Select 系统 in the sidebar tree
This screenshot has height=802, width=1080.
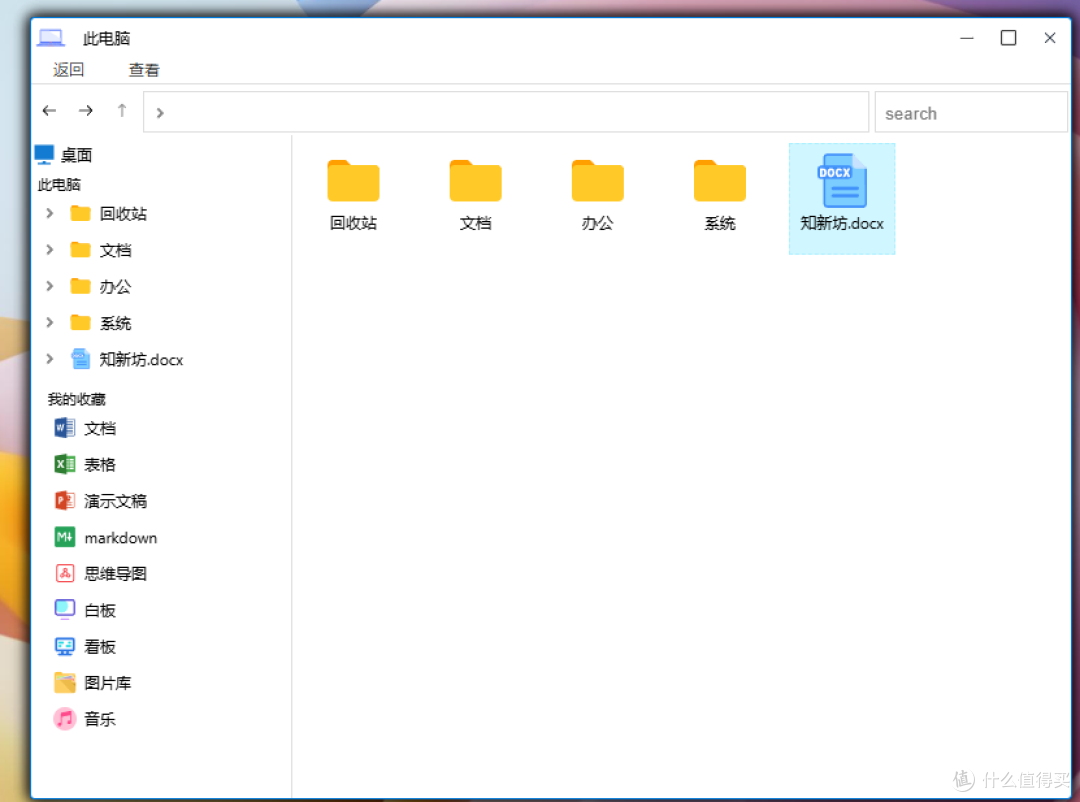click(x=101, y=322)
